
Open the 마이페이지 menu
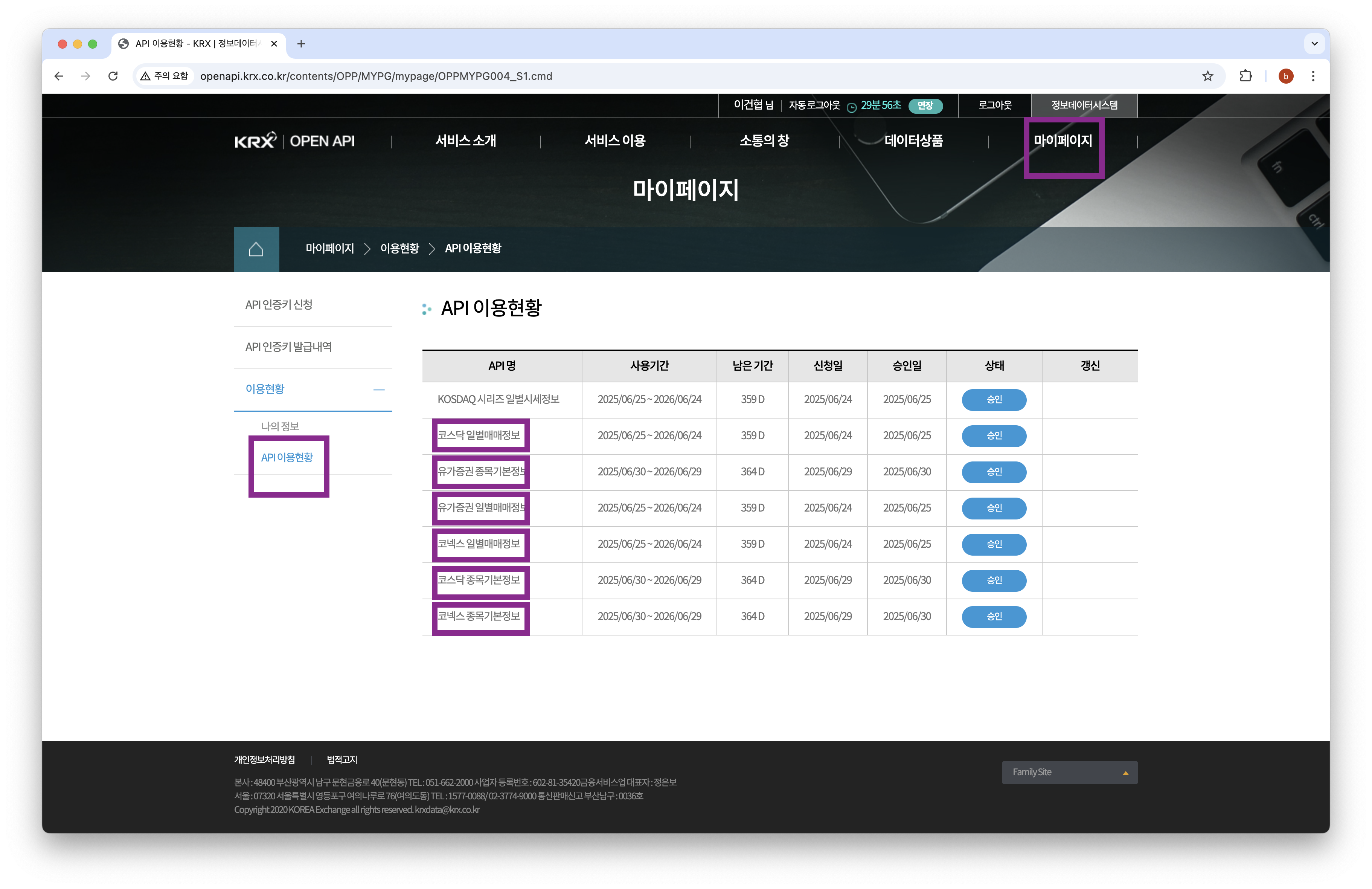(x=1063, y=141)
